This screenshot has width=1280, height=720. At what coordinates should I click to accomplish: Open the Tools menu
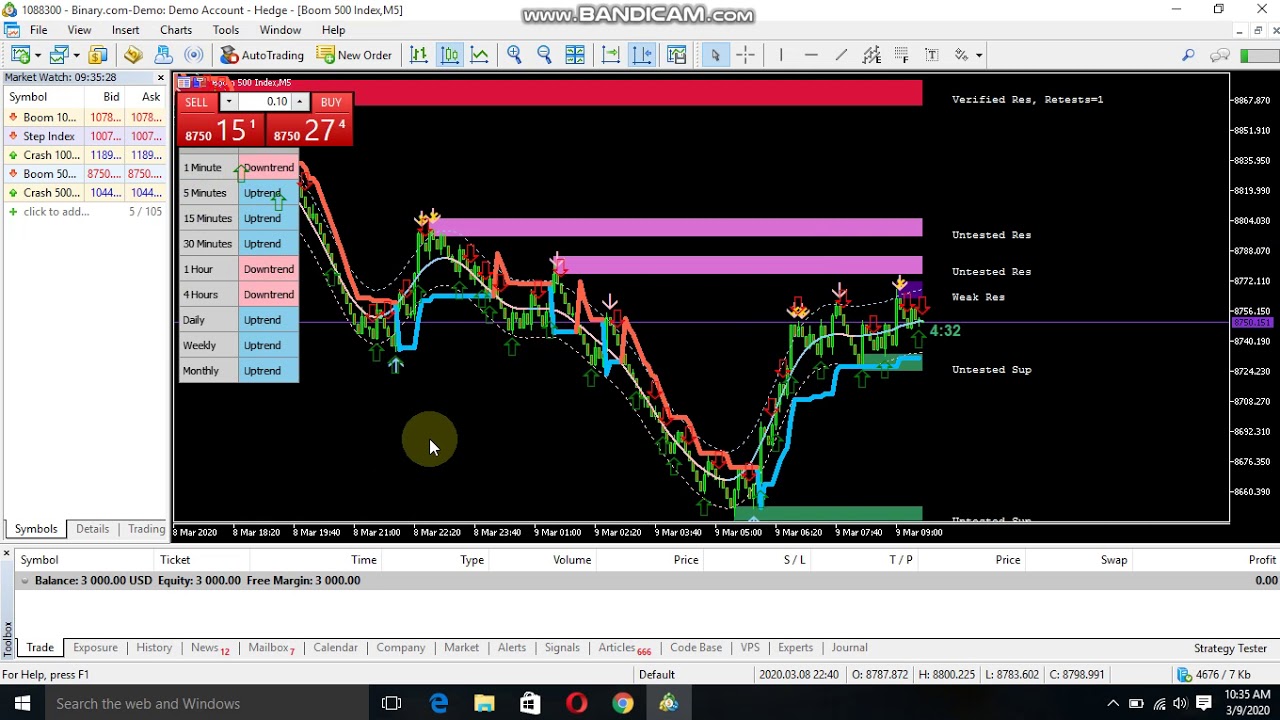(x=226, y=30)
